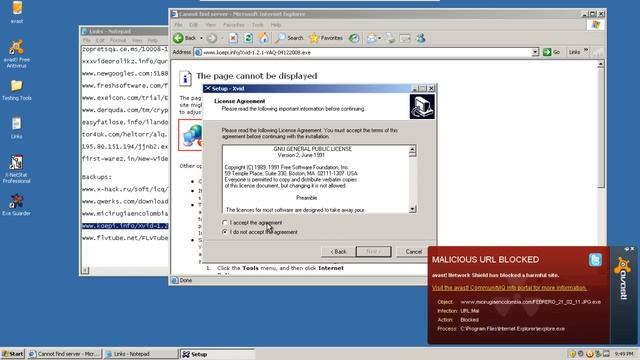Click www.newgoogles.com line in Notepad
640x360 pixels.
(124, 73)
